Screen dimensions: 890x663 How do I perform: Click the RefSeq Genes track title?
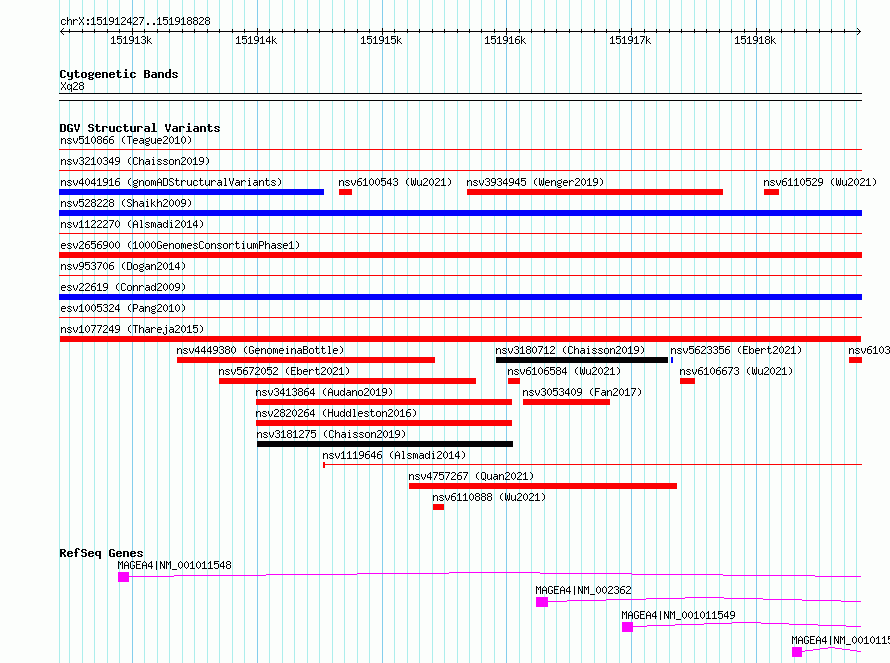tap(101, 553)
